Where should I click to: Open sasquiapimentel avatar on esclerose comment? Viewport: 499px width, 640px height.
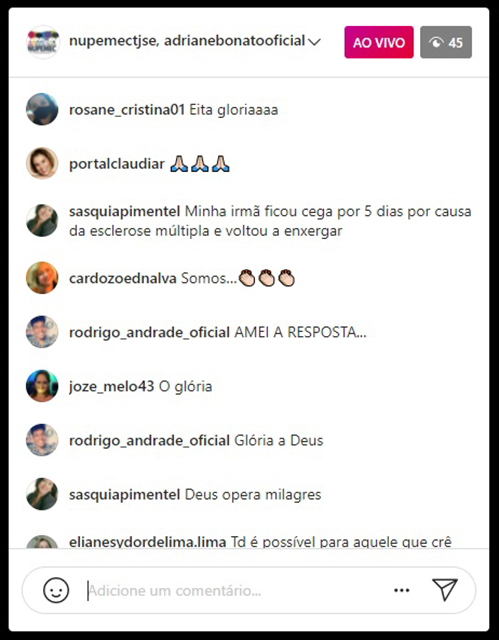[42, 220]
